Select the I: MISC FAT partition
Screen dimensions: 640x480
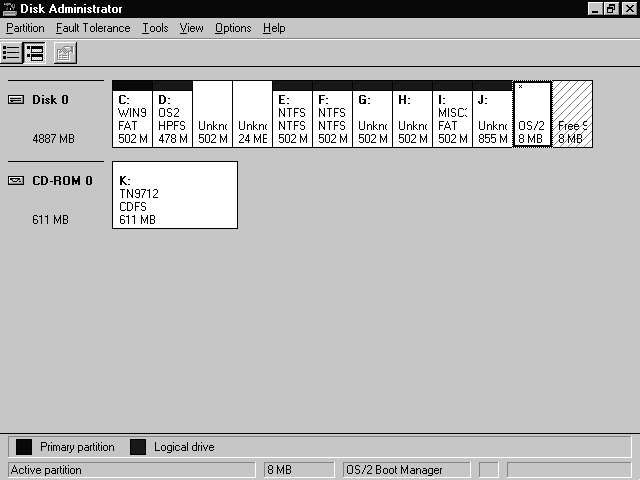point(452,118)
